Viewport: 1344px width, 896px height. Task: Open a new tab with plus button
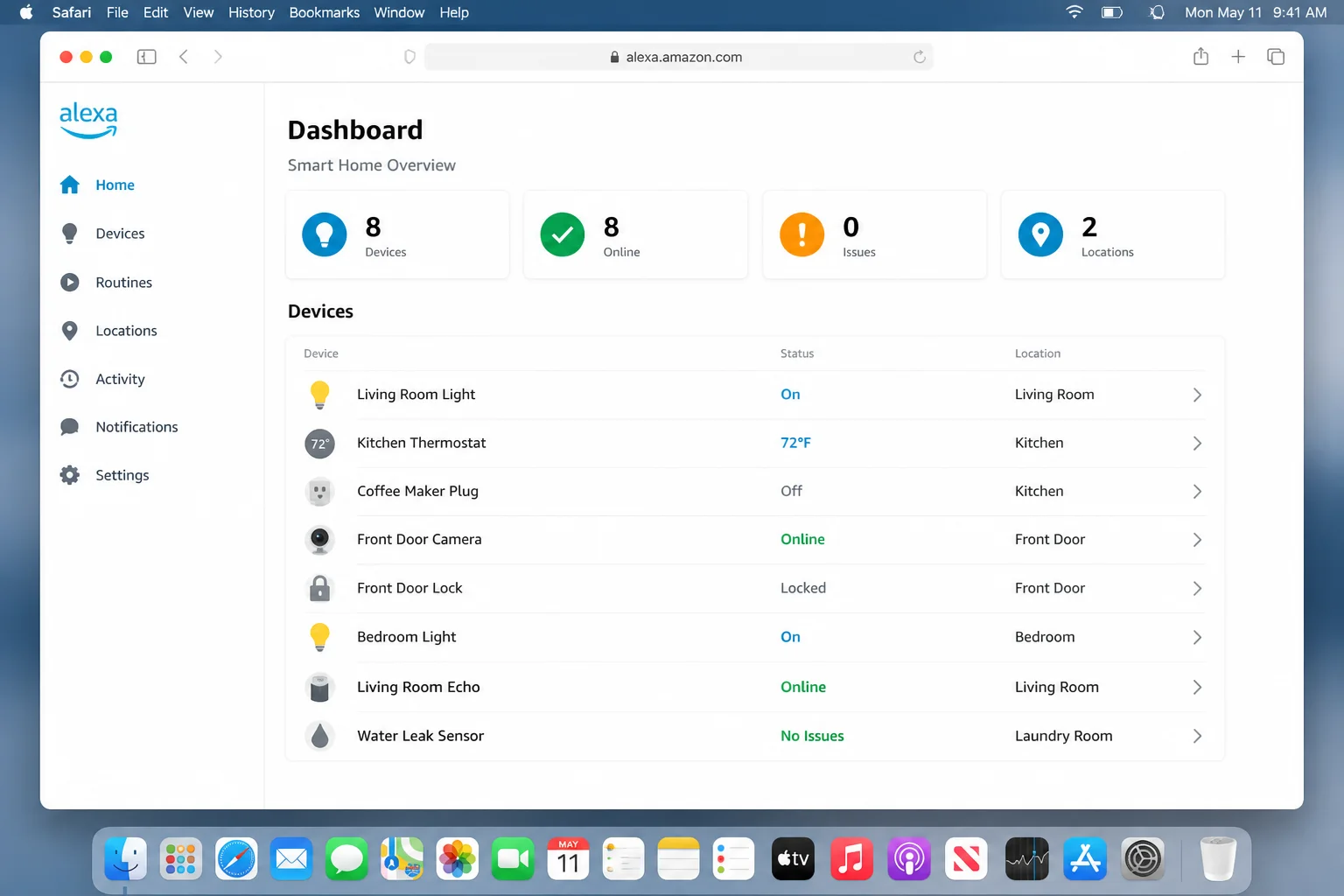click(x=1238, y=57)
